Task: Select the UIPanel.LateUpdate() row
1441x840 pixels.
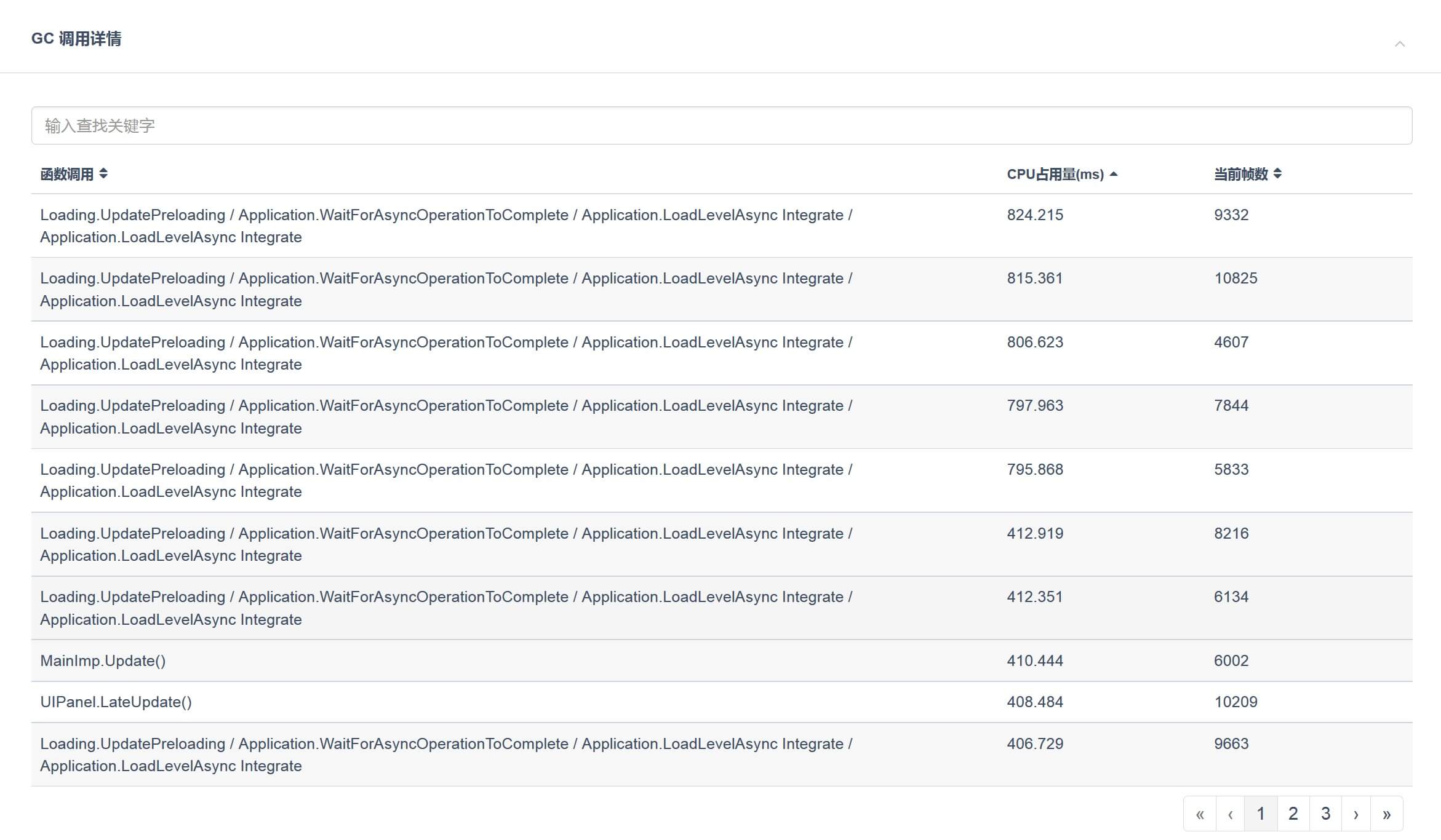Action: coord(116,702)
